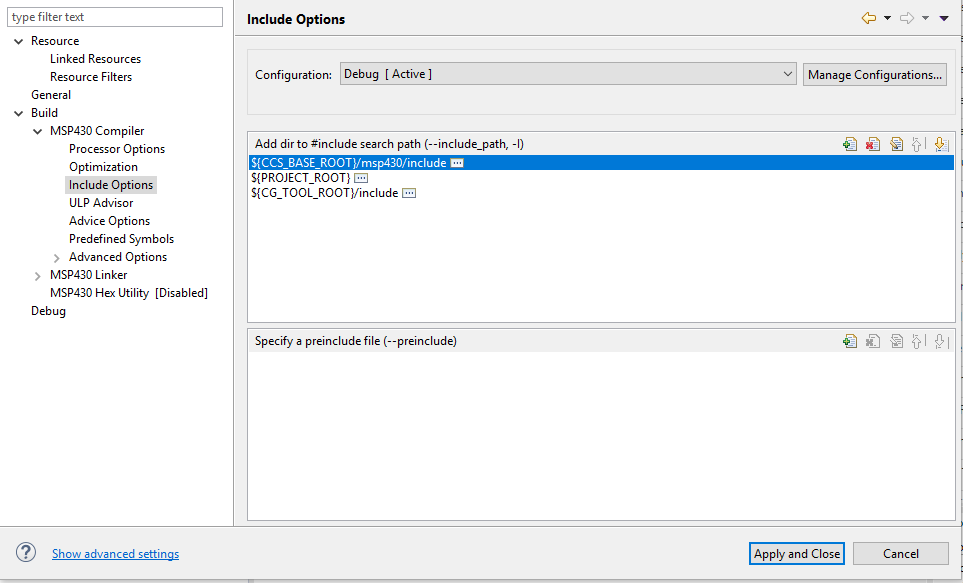This screenshot has width=963, height=583.
Task: Go back to previous preferences page
Action: [868, 18]
